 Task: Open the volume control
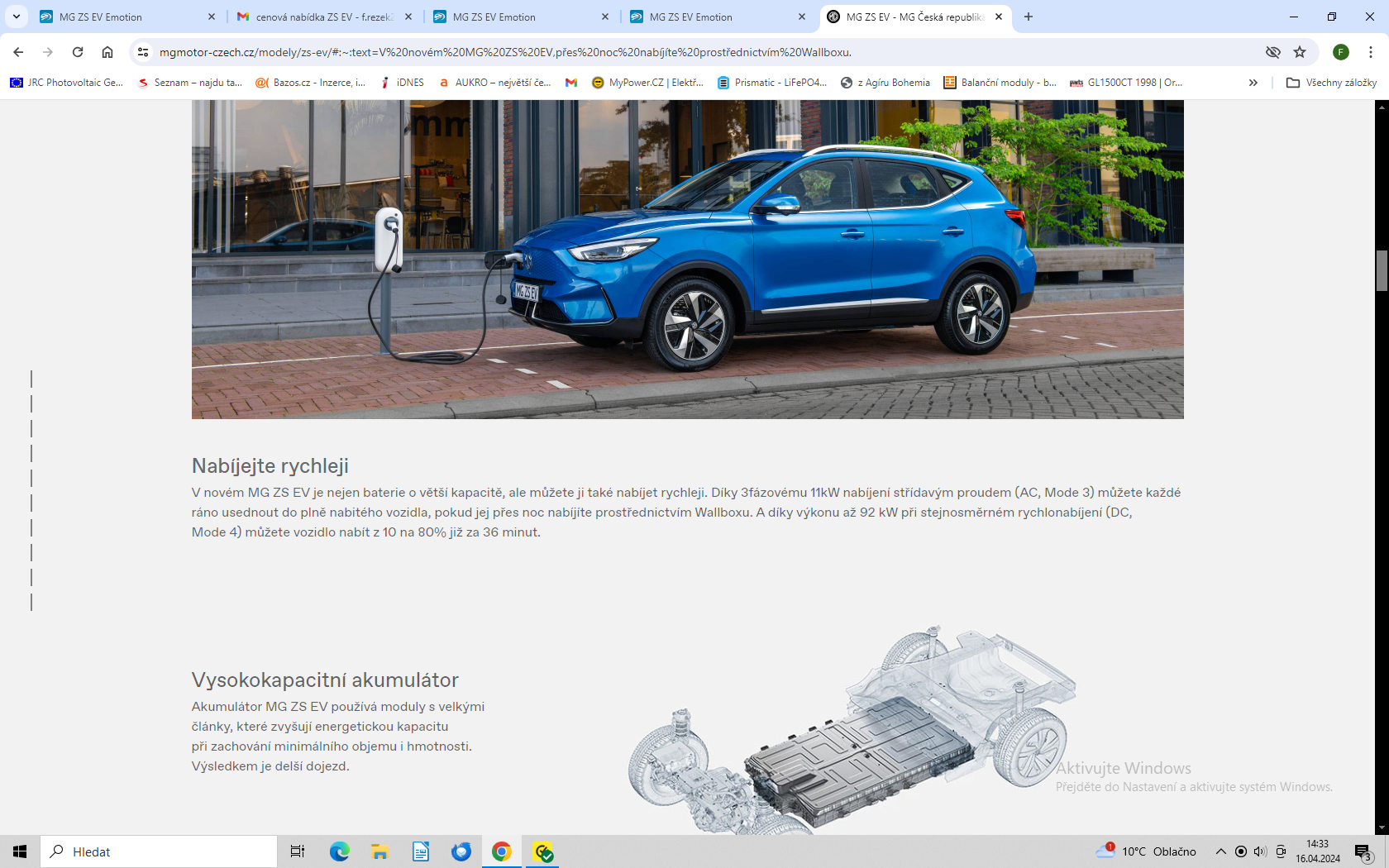point(1260,851)
